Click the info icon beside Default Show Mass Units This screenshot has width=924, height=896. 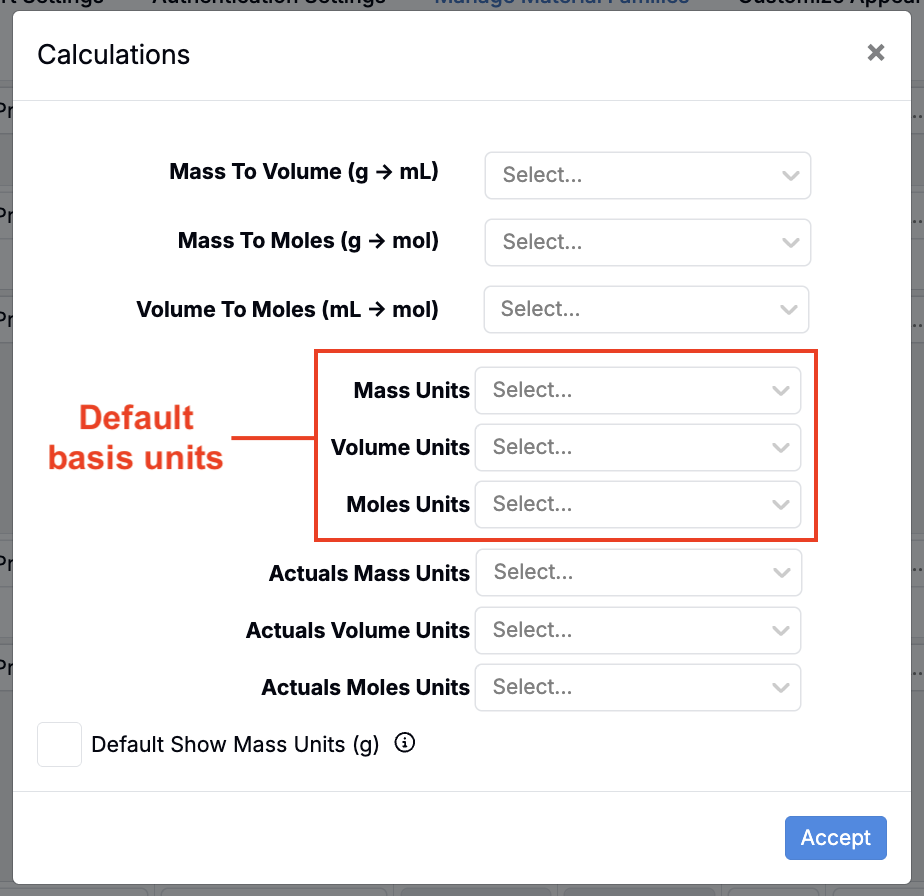coord(405,743)
